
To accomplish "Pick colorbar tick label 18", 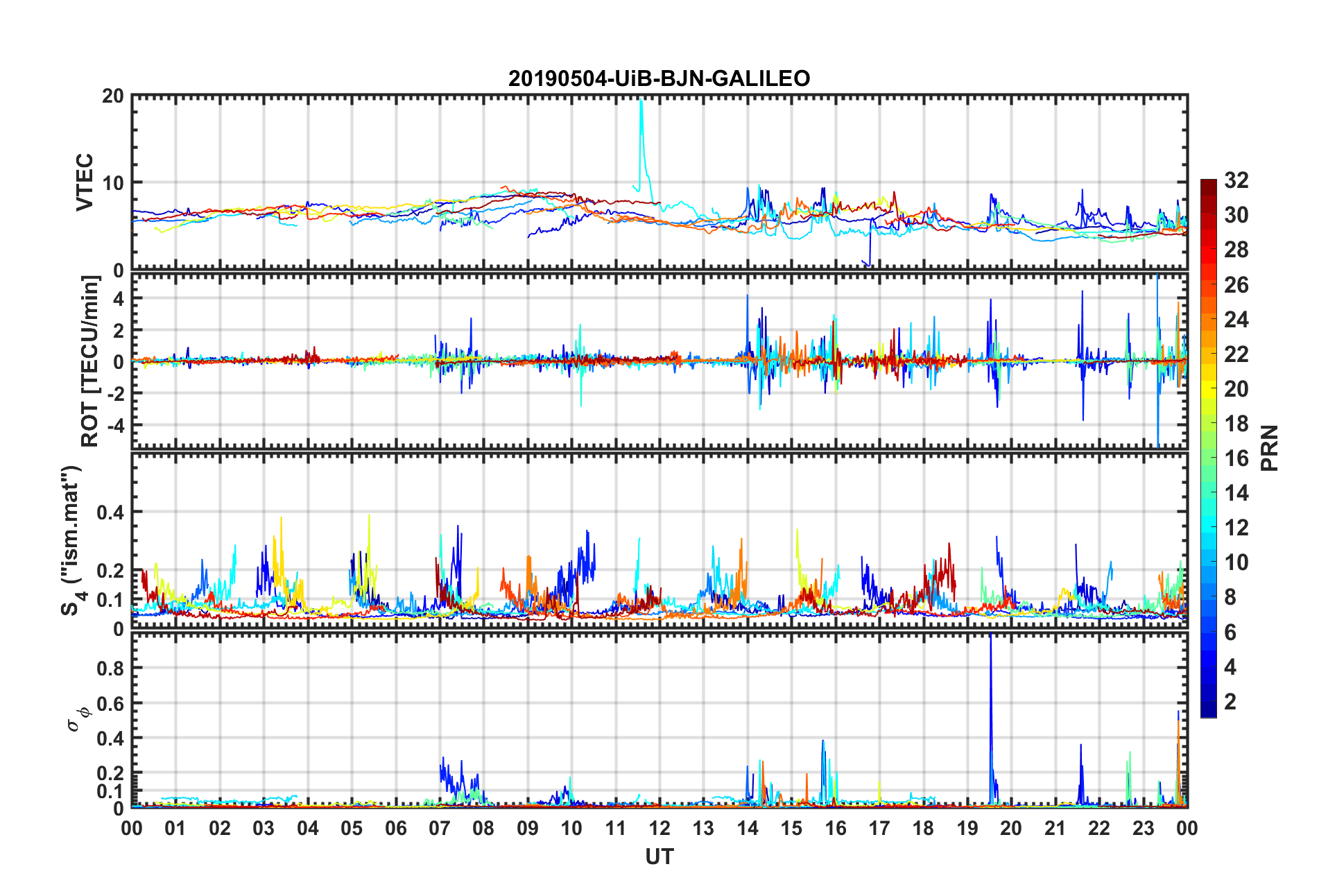I will 1236,423.
